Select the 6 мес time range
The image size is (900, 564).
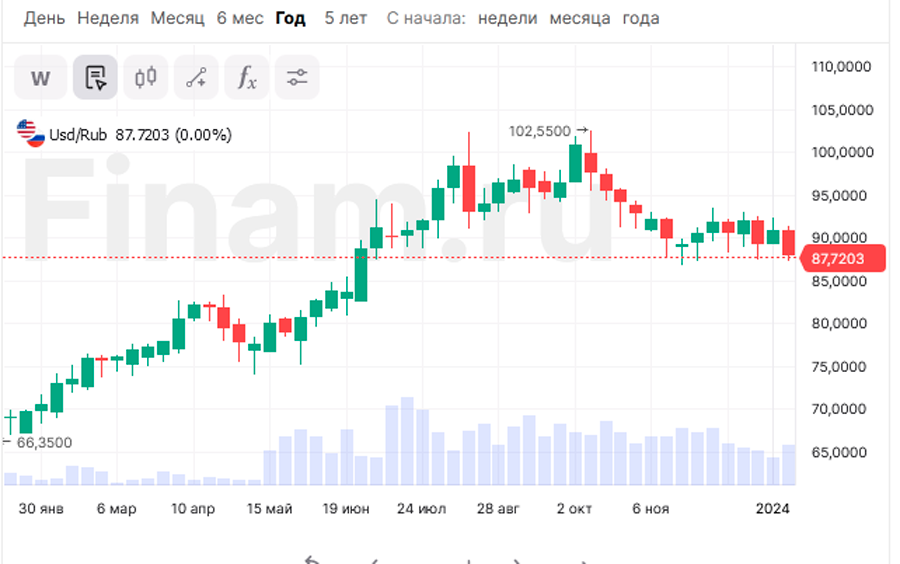pyautogui.click(x=239, y=18)
